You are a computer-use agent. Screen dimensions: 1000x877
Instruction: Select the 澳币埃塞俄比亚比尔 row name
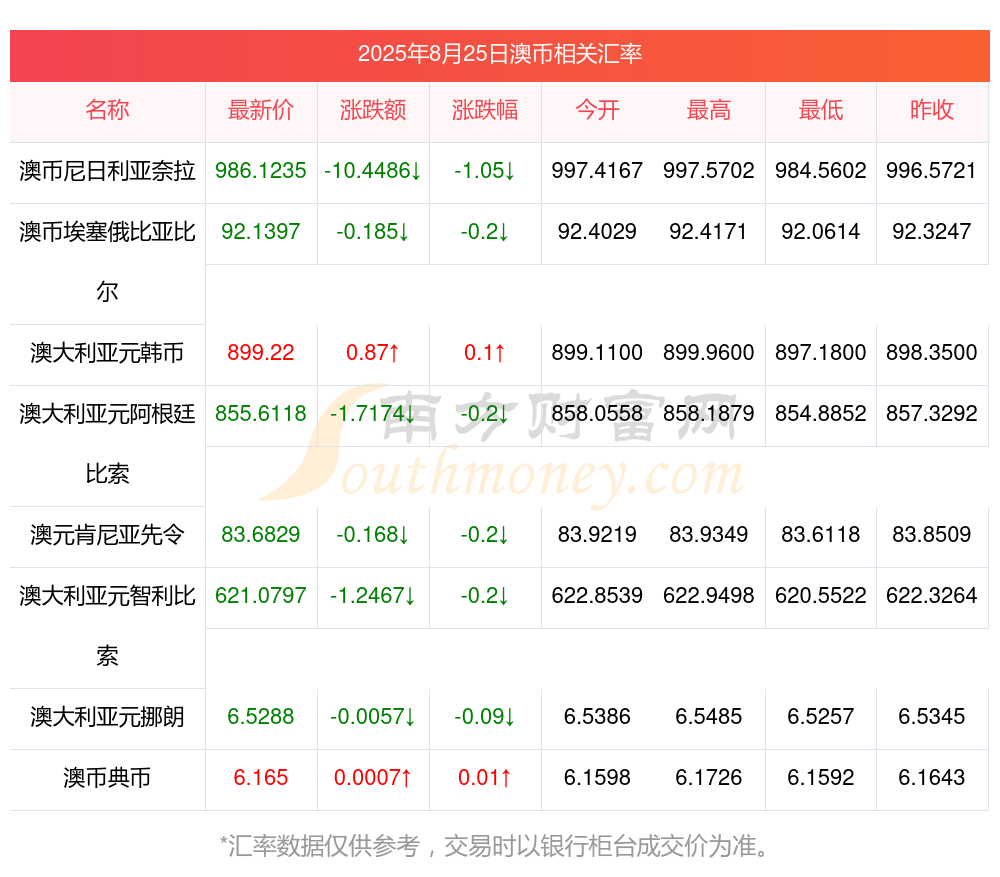pos(107,262)
